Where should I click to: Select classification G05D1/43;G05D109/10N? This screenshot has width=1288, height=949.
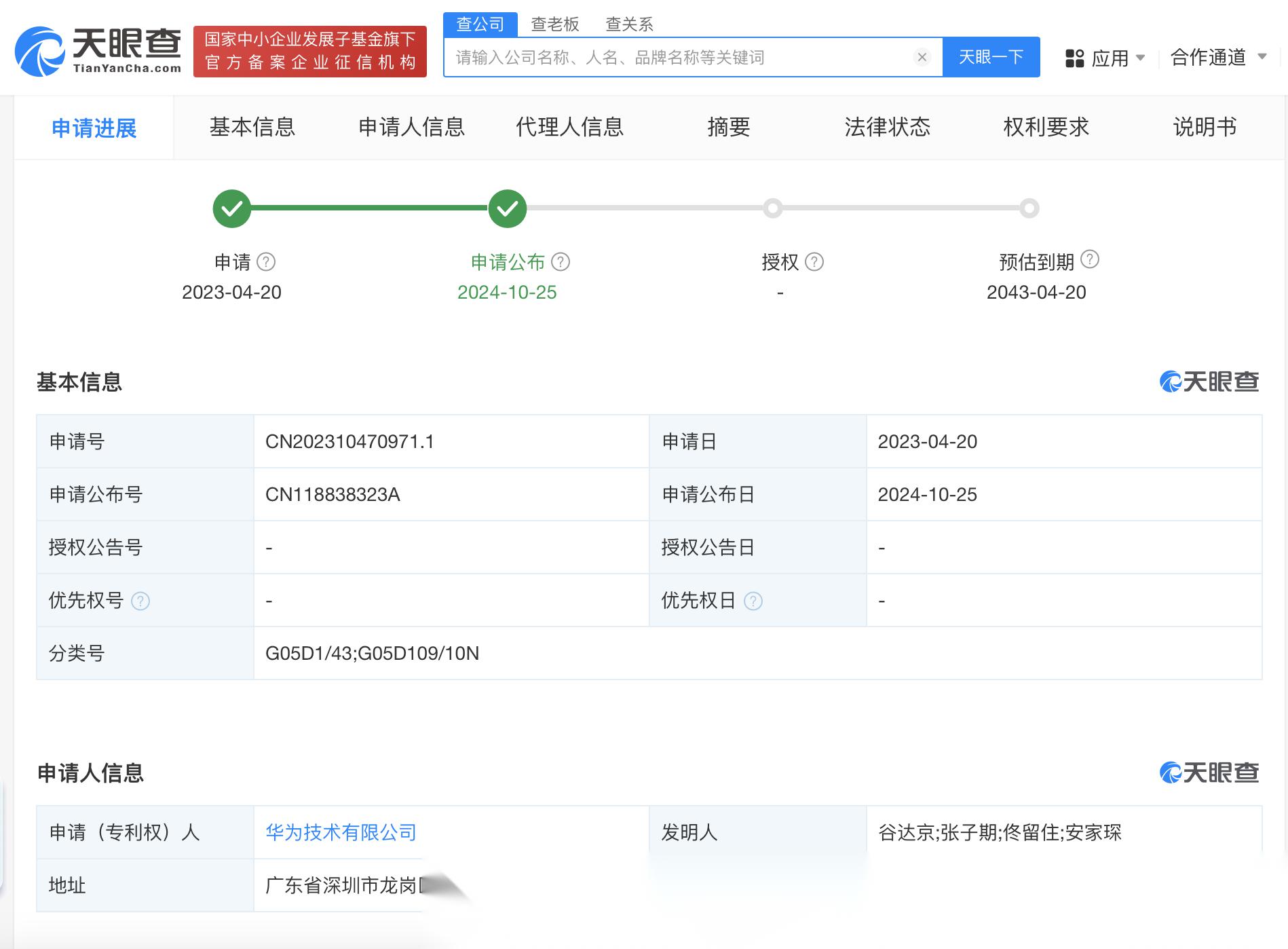click(x=372, y=654)
